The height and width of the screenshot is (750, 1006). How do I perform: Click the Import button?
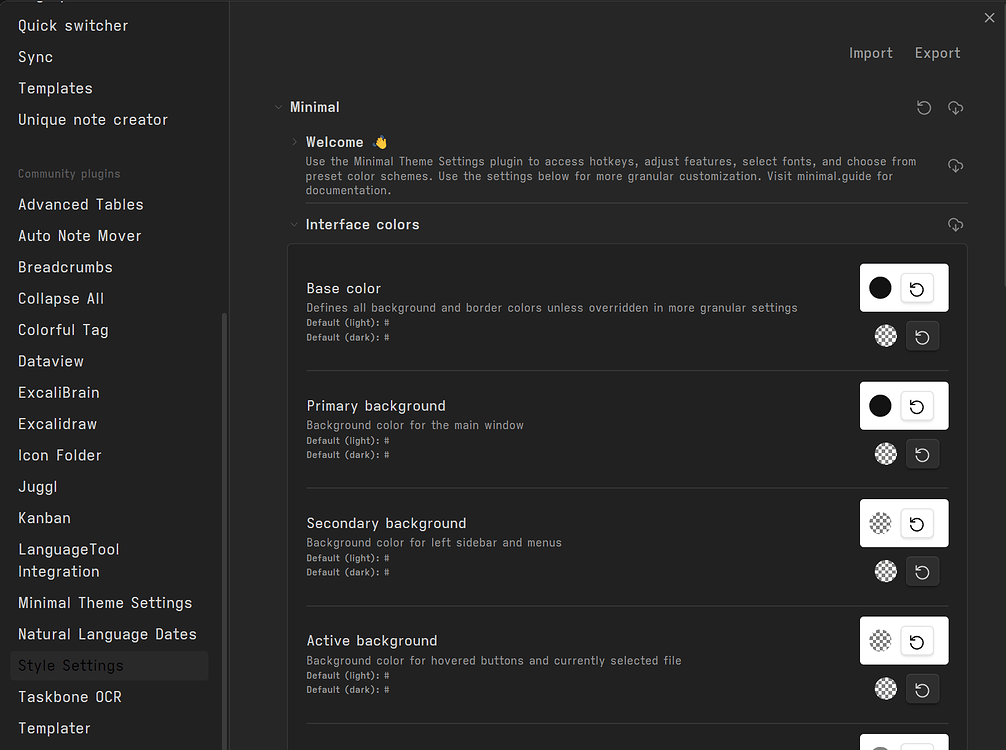coord(870,52)
